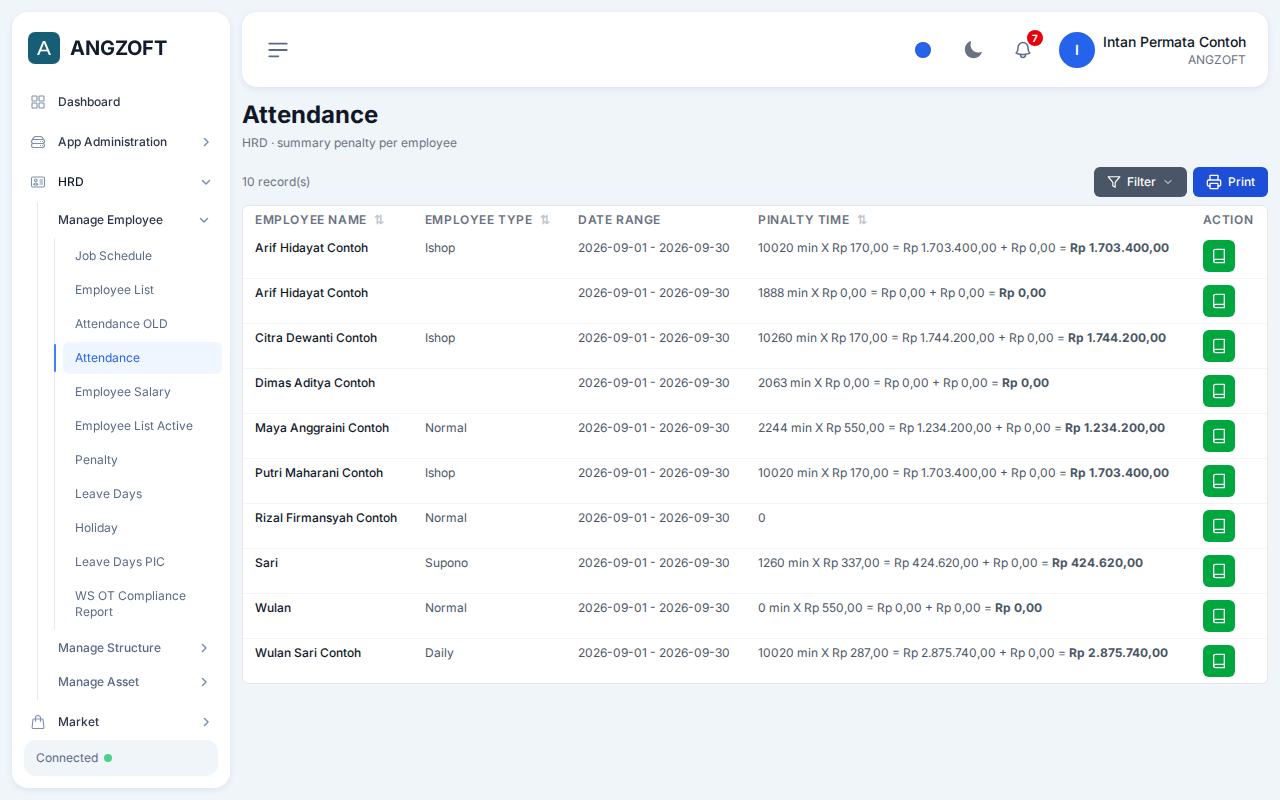This screenshot has width=1280, height=800.
Task: Click the blue theme color dot
Action: (923, 50)
